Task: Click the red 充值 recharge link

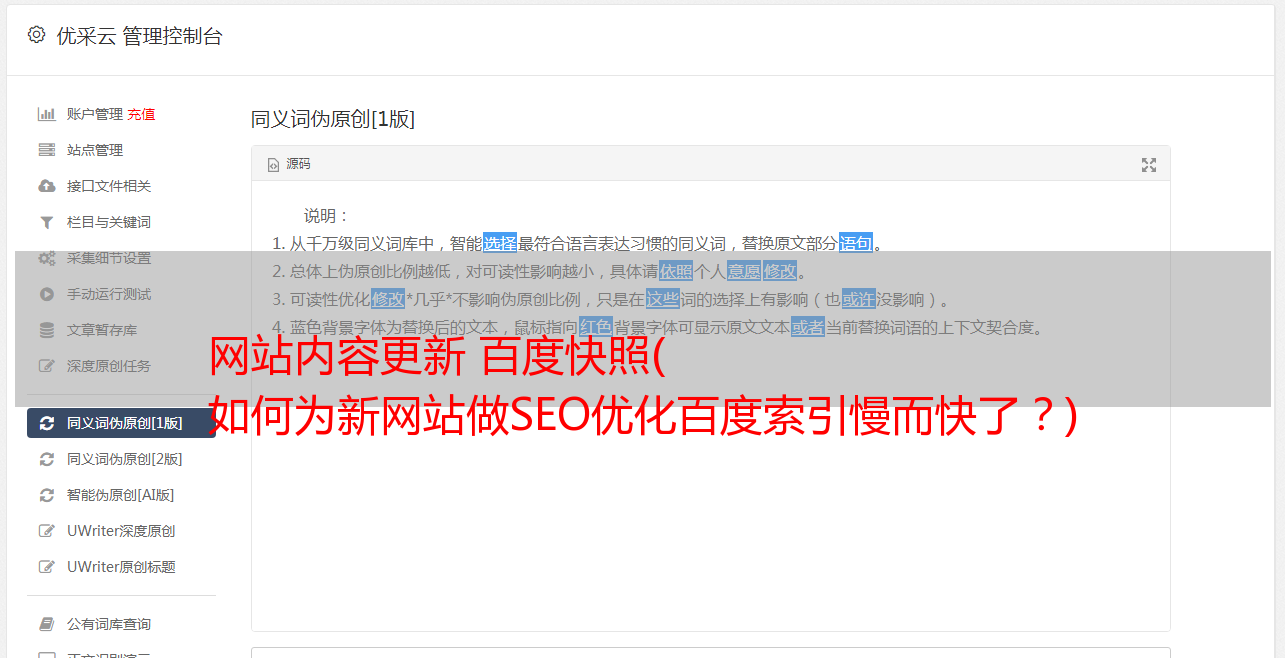Action: [x=141, y=114]
